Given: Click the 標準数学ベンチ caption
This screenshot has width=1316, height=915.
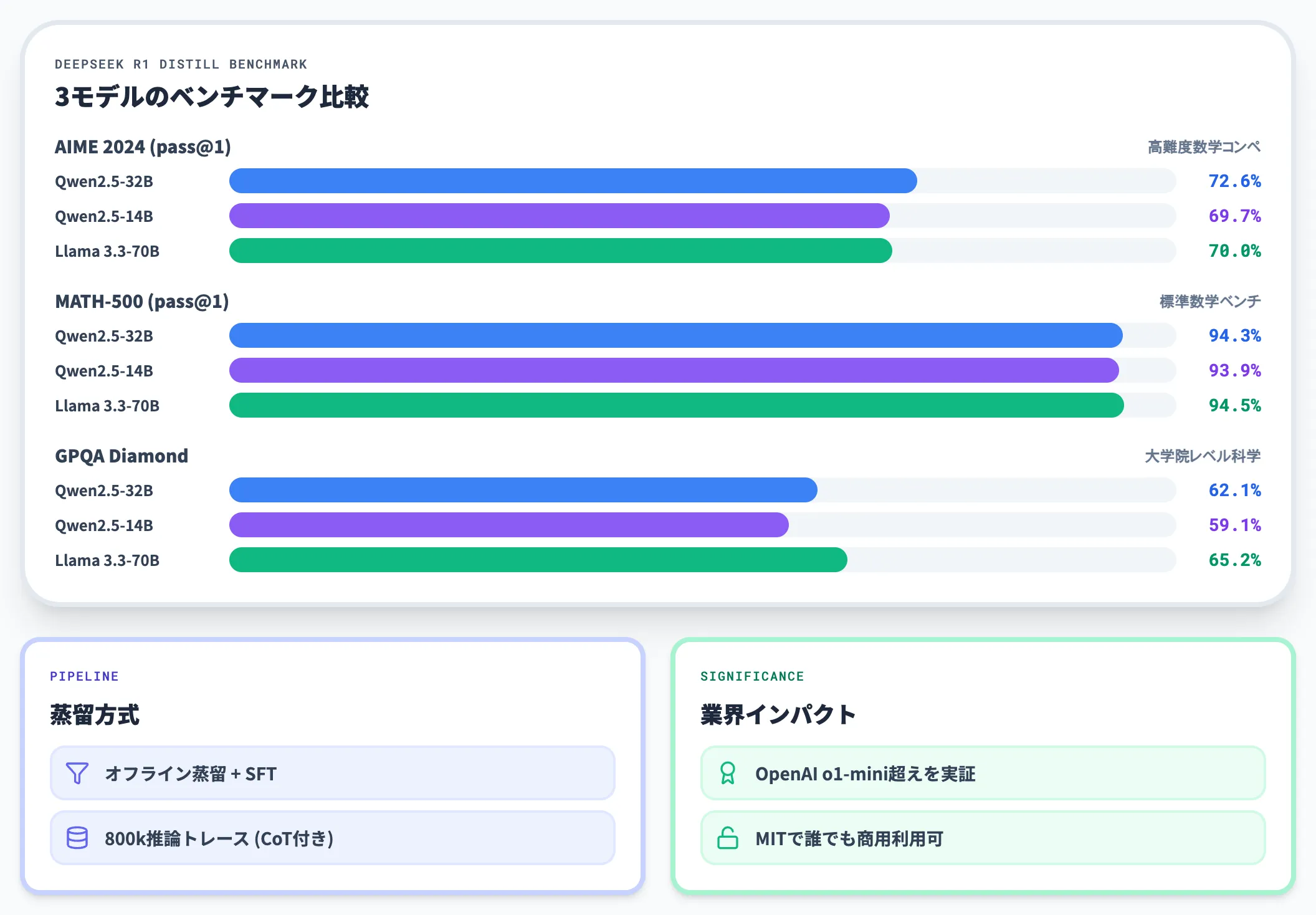Looking at the screenshot, I should tap(1209, 302).
